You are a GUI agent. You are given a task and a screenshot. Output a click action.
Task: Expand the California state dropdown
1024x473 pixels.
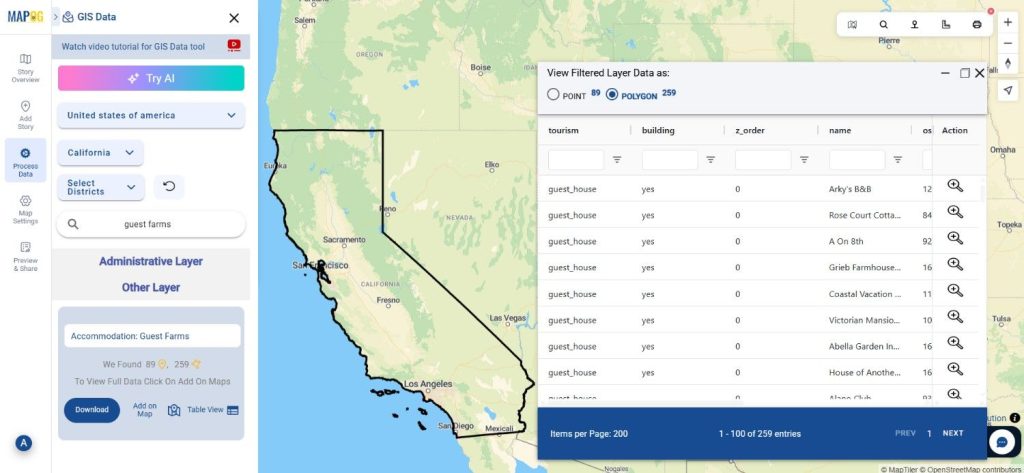(x=101, y=153)
